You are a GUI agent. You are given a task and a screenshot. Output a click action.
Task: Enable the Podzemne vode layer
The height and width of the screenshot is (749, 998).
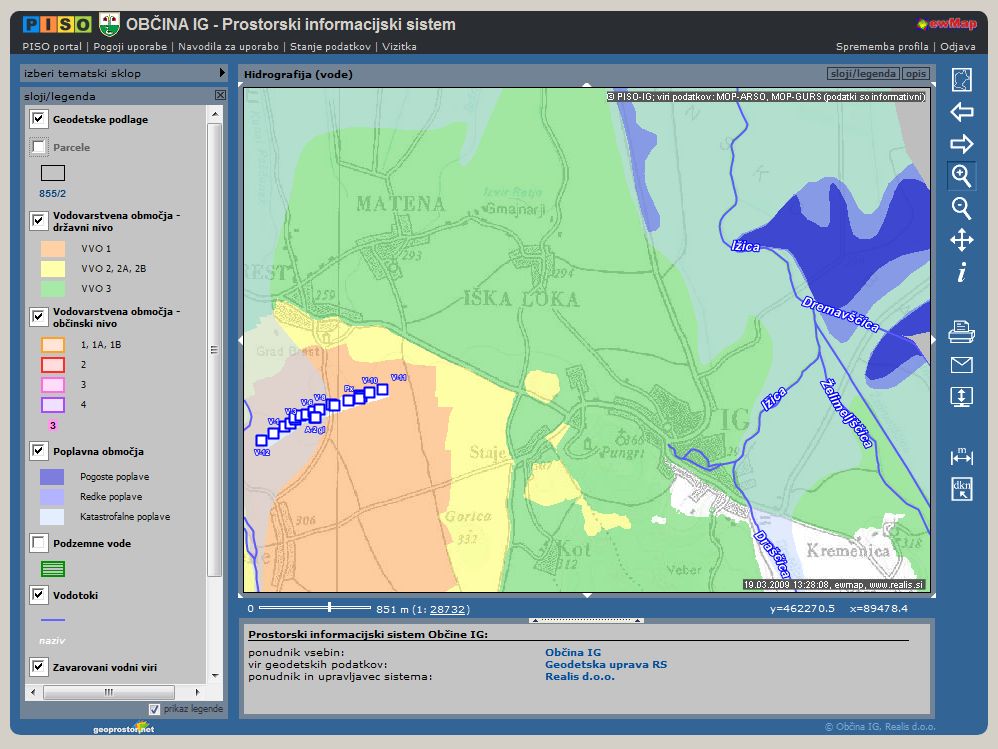point(39,543)
